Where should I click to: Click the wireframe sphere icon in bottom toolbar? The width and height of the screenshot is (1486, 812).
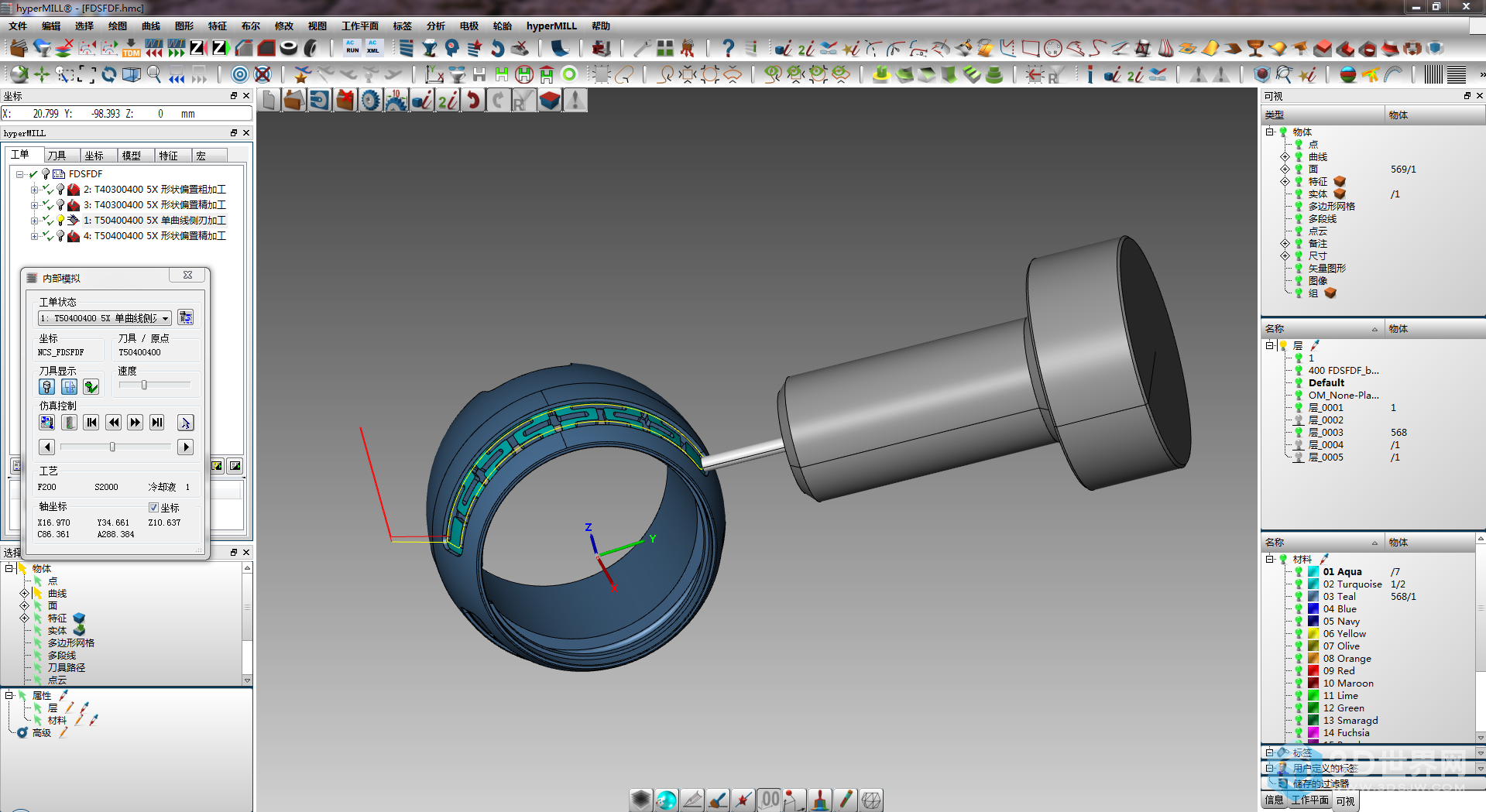[871, 800]
